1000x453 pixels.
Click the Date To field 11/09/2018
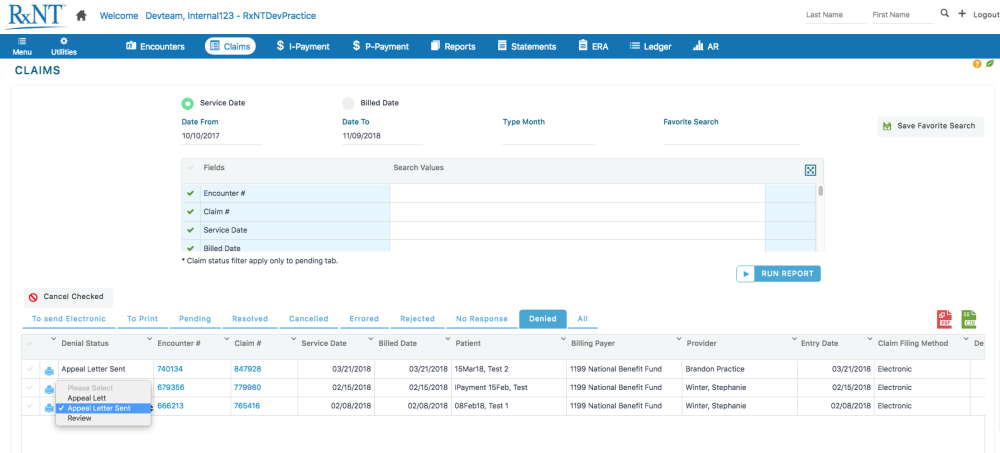(381, 136)
